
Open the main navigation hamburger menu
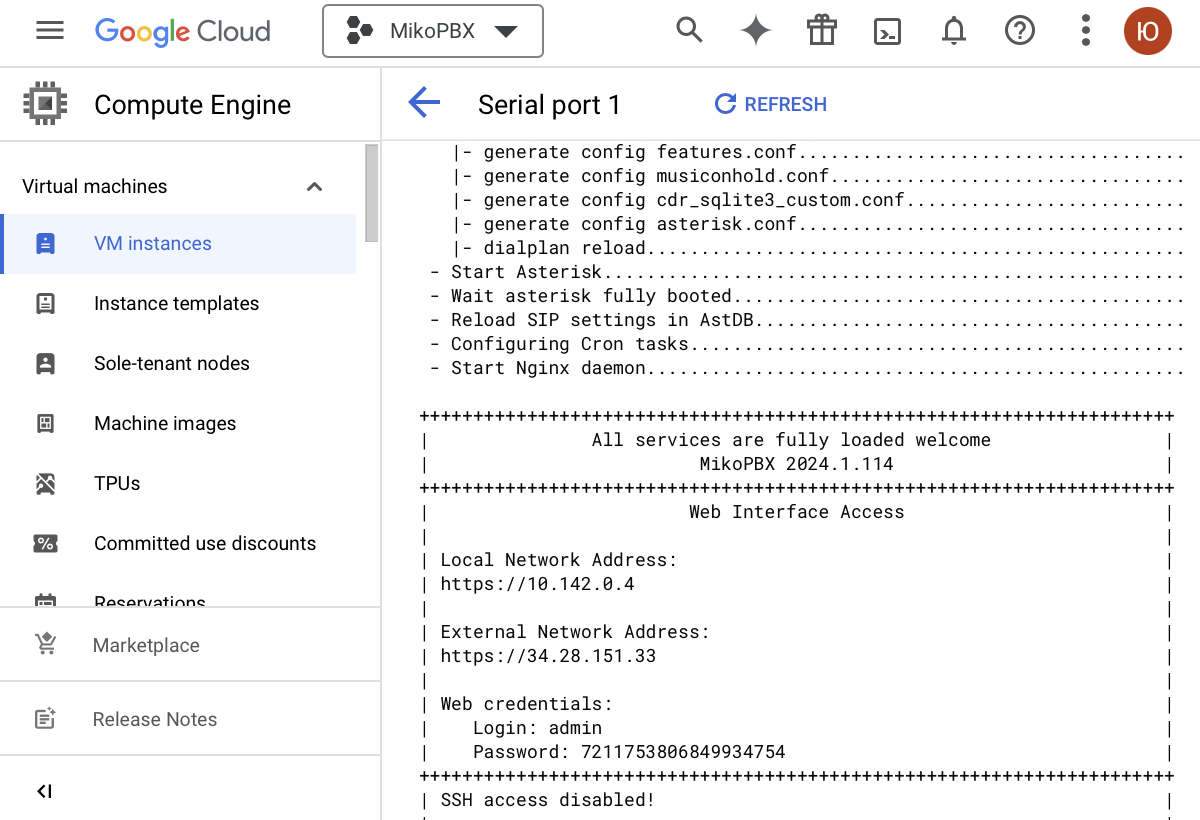(50, 31)
